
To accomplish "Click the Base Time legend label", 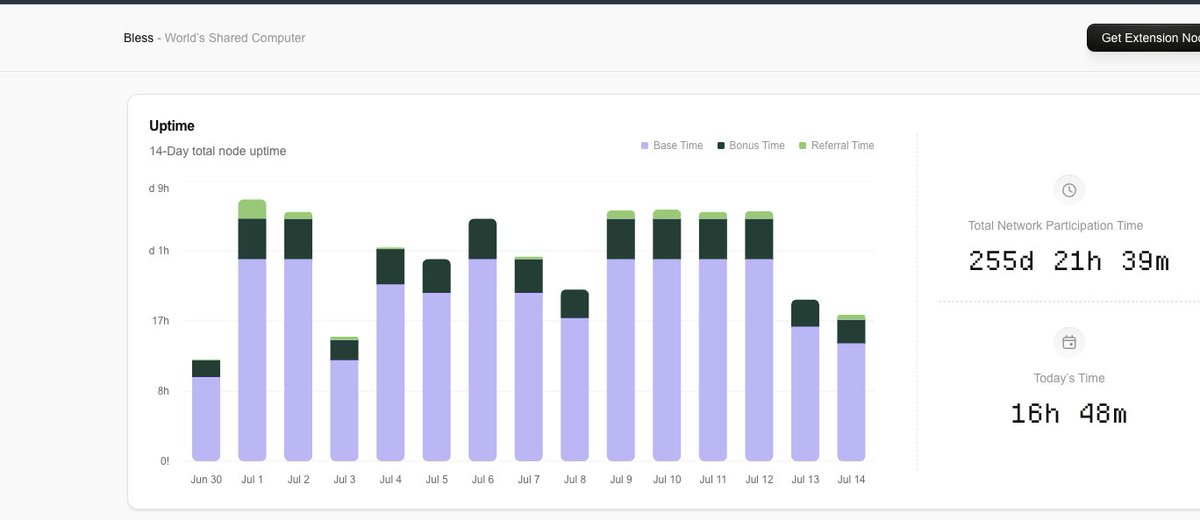I will click(678, 146).
